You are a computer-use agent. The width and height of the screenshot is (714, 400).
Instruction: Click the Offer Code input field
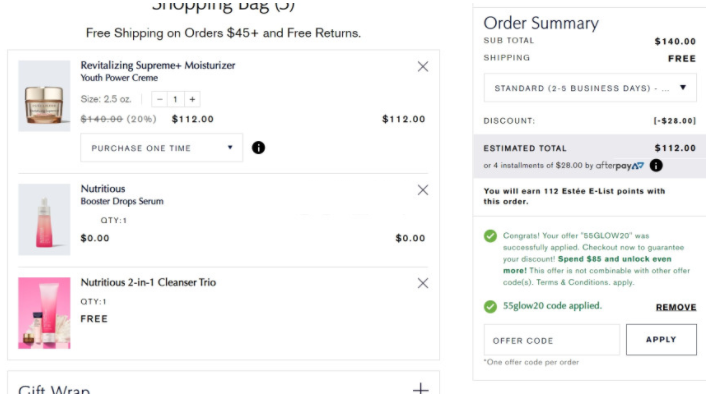pyautogui.click(x=552, y=340)
